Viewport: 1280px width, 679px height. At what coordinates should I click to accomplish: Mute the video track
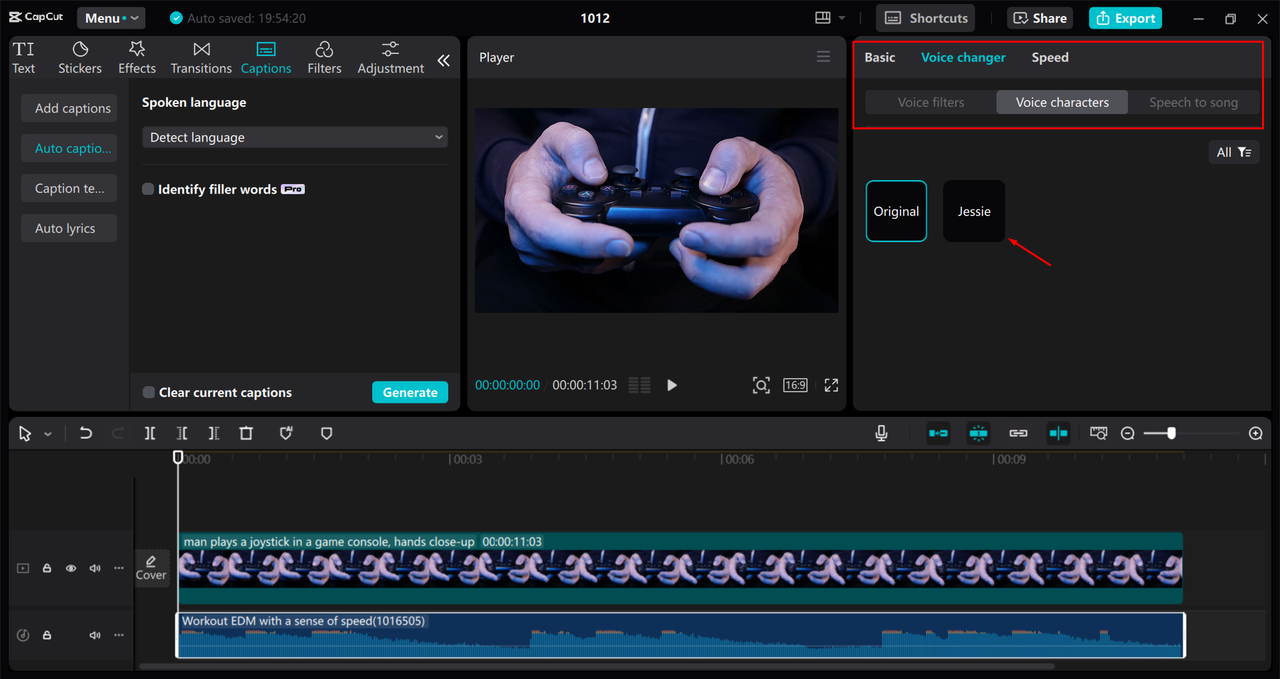tap(95, 568)
